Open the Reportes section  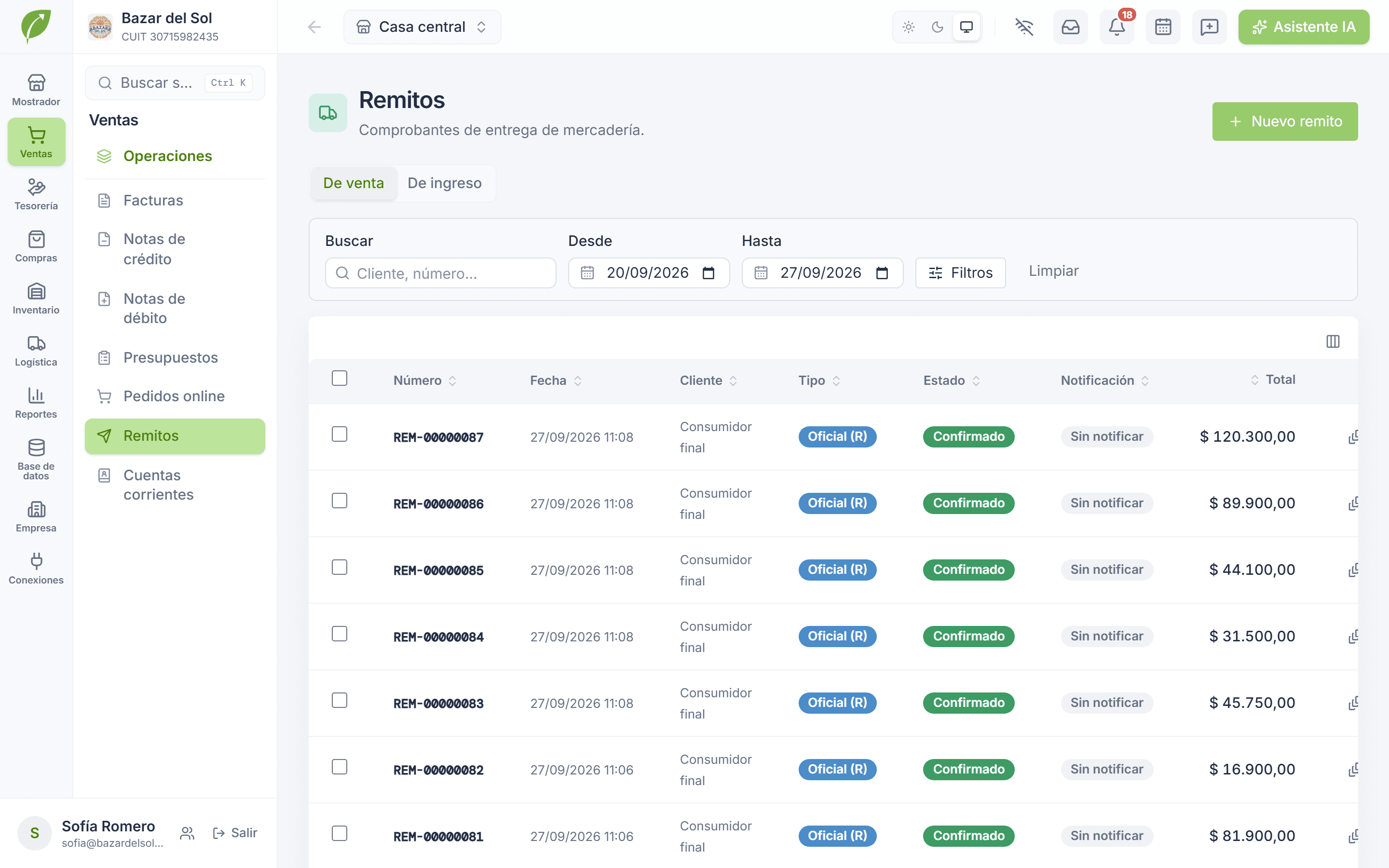pyautogui.click(x=36, y=403)
